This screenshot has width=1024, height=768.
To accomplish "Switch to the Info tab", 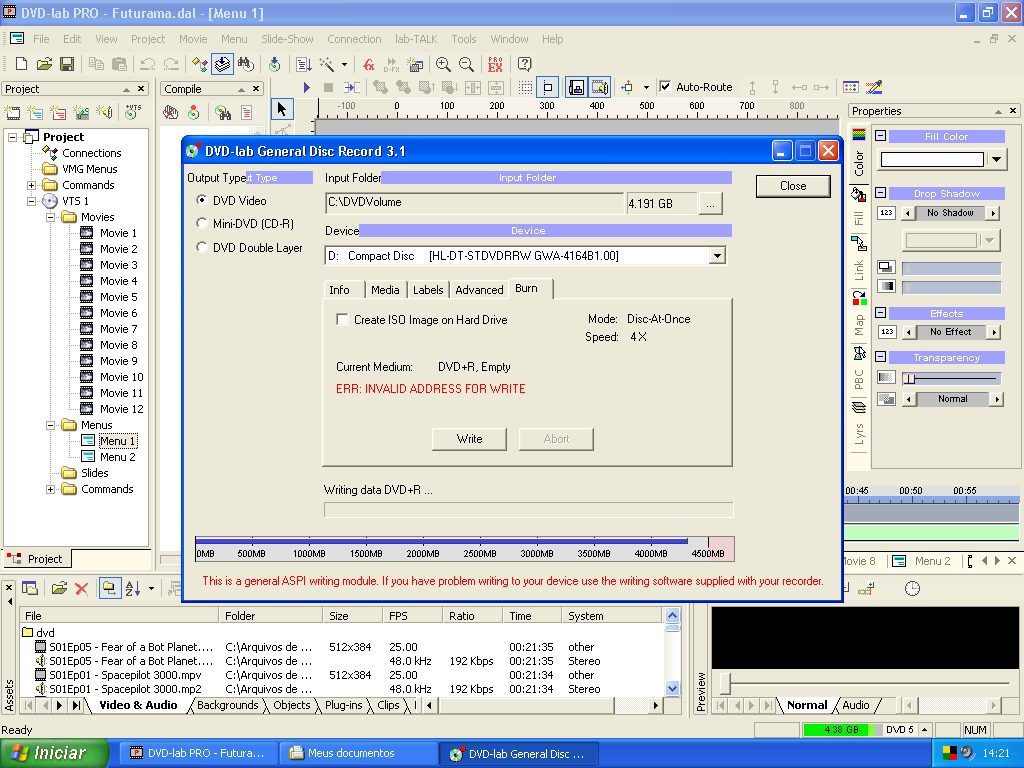I will [339, 290].
